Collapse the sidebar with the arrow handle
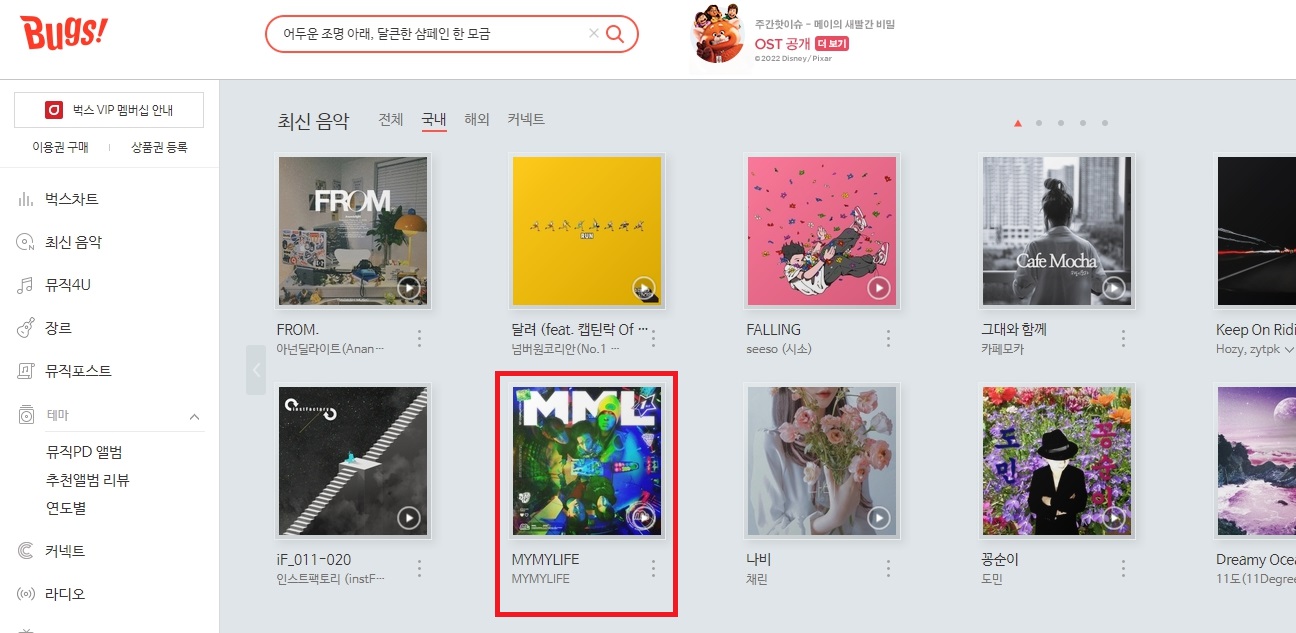Screen dimensions: 1296x633 pos(256,370)
